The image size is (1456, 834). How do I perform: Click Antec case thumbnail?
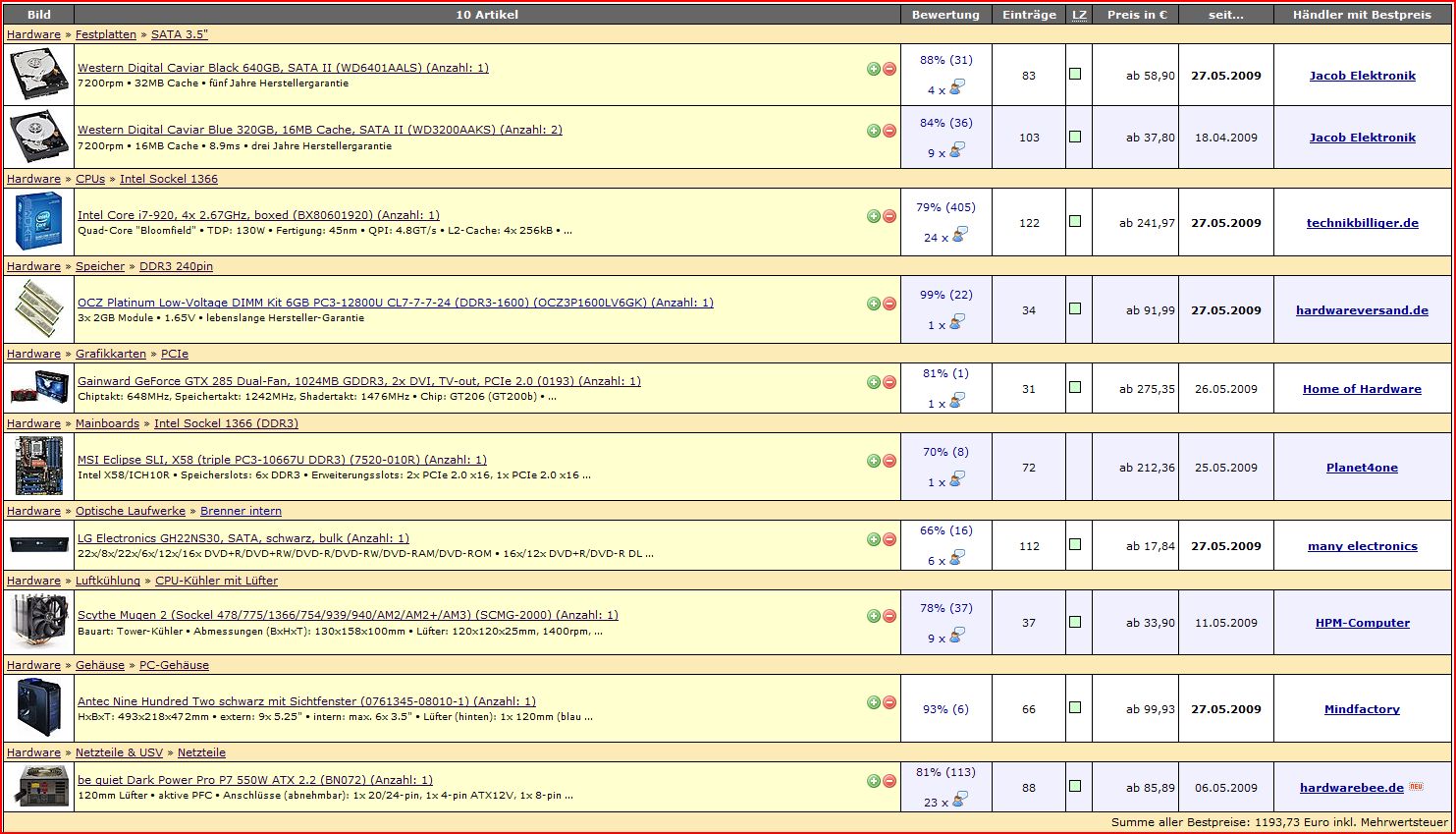pyautogui.click(x=38, y=707)
